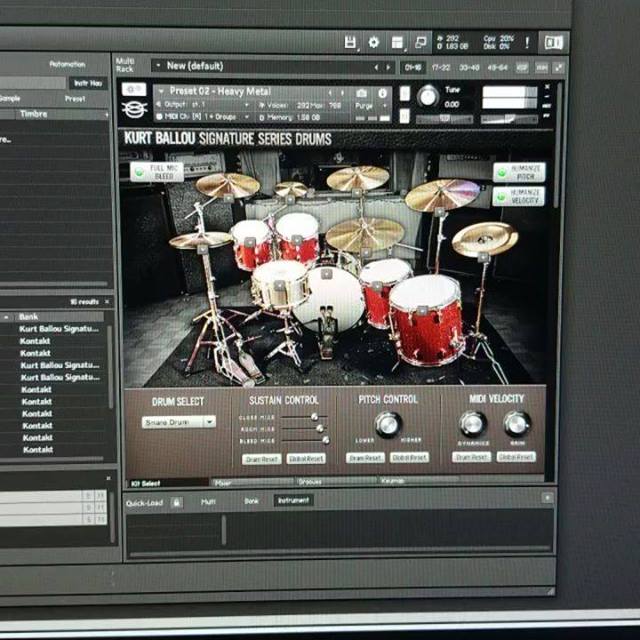This screenshot has height=640, width=640.
Task: Click Drum Reset under Pitch Control
Action: (365, 458)
